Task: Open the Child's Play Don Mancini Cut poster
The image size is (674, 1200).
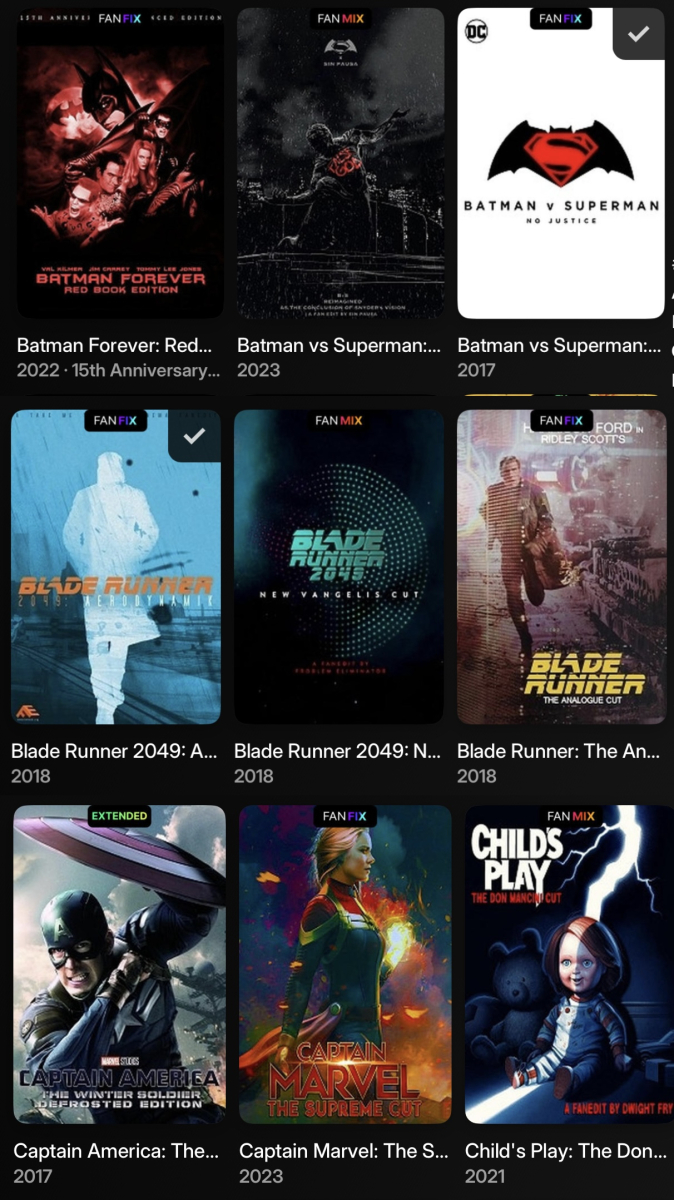Action: pos(569,964)
